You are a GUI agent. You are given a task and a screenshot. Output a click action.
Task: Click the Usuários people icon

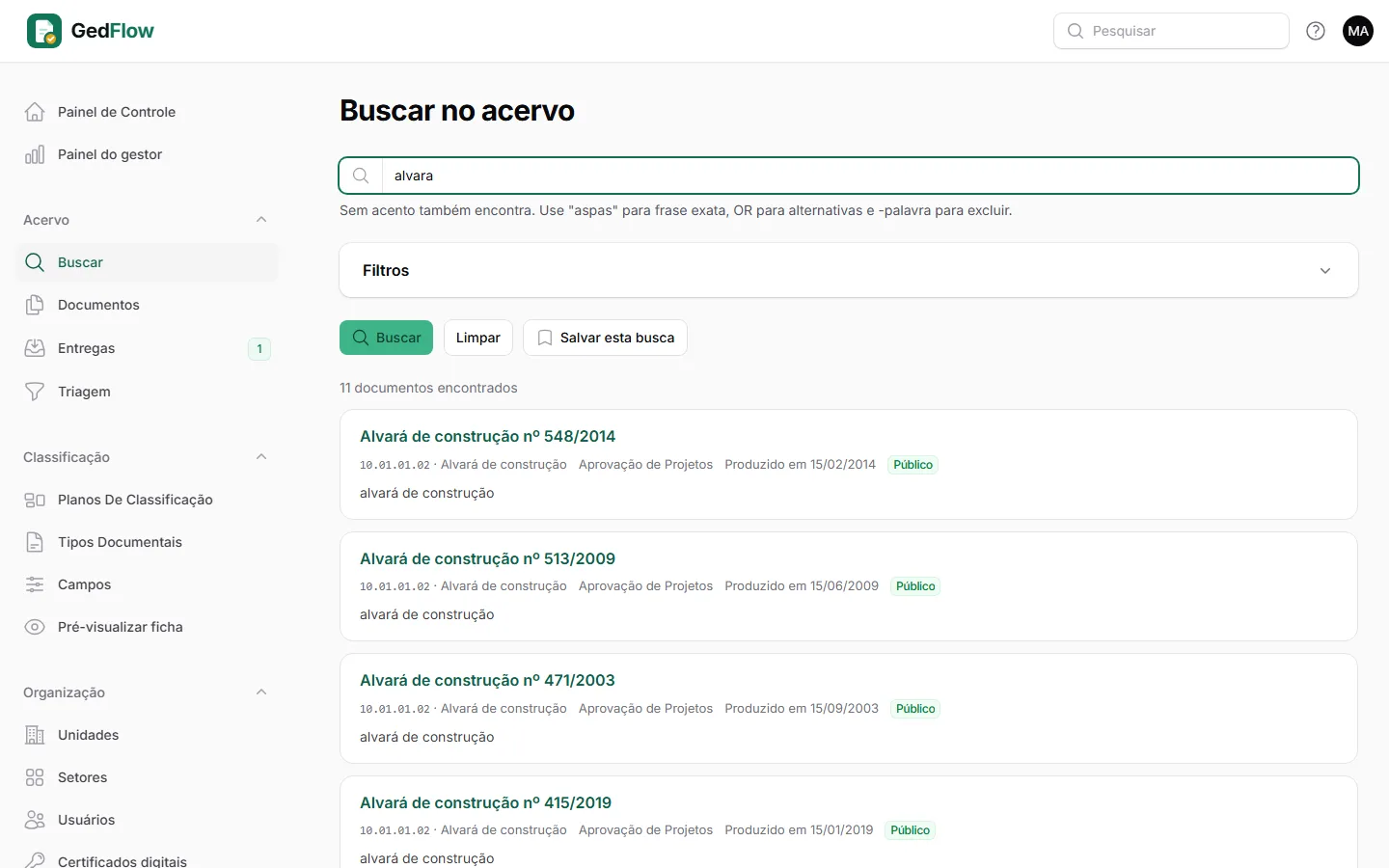click(35, 820)
